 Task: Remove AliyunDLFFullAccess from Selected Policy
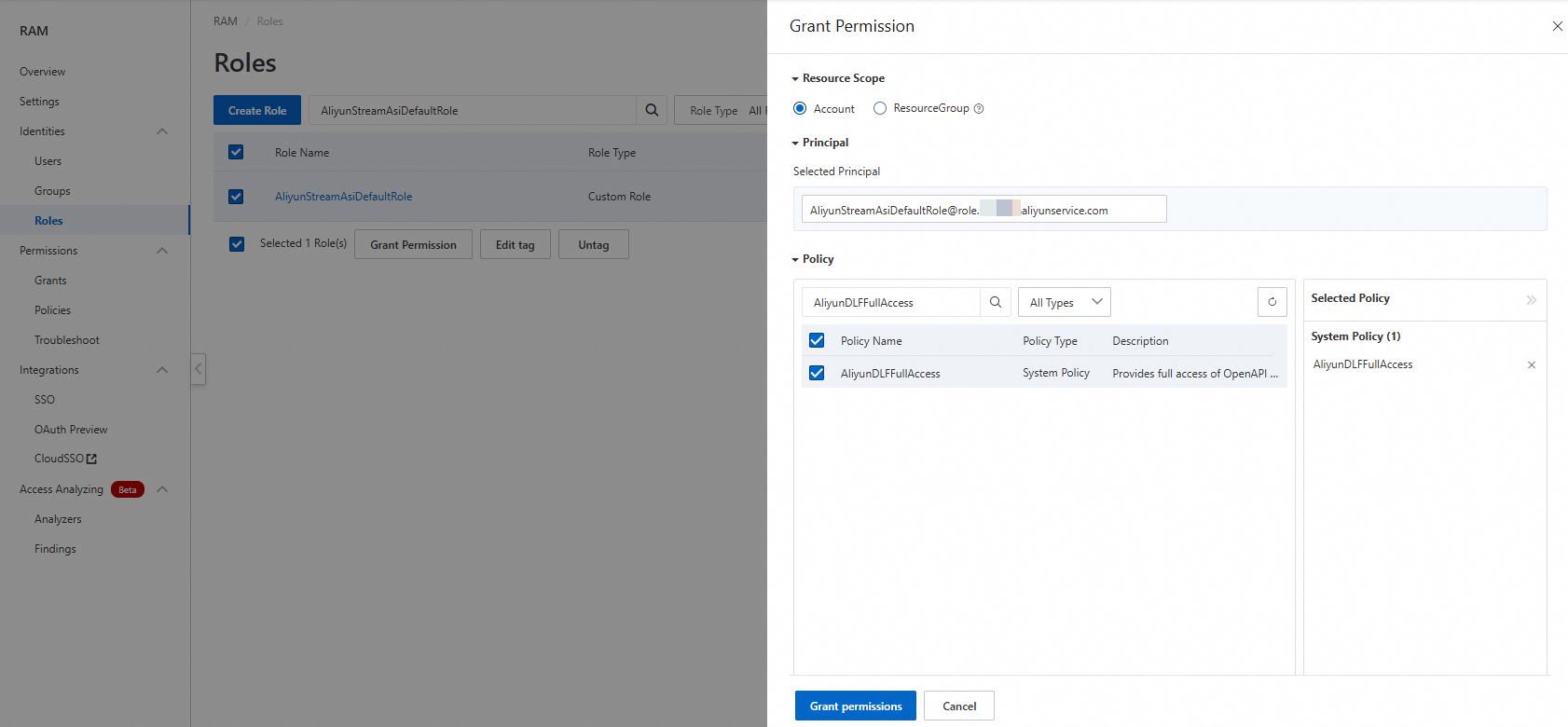tap(1531, 365)
